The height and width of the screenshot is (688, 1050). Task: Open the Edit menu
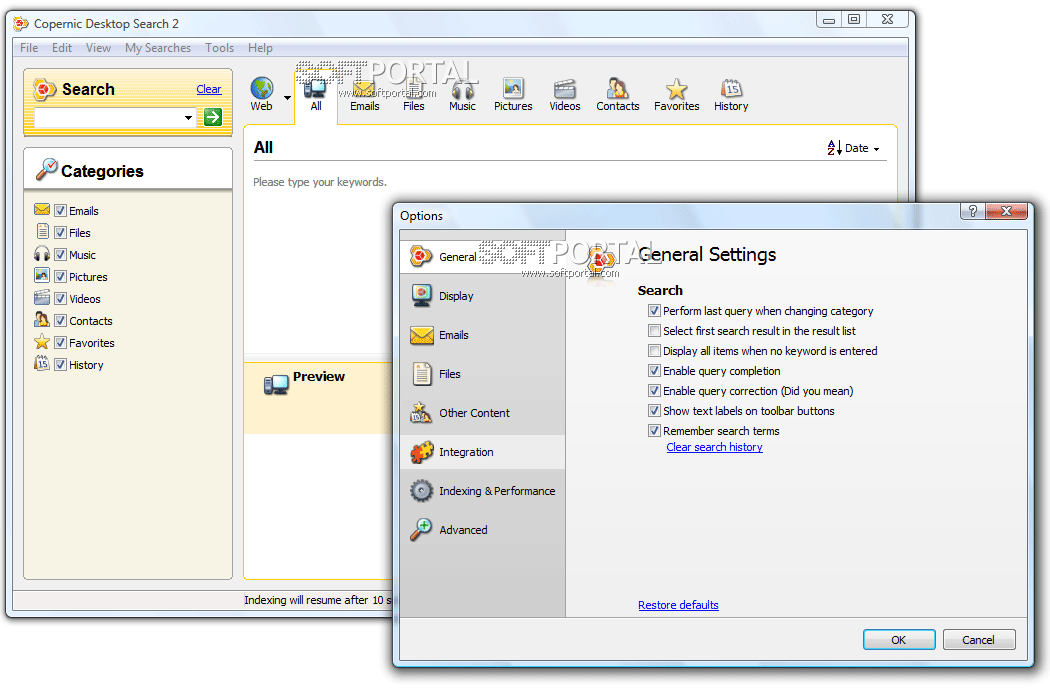[x=62, y=48]
